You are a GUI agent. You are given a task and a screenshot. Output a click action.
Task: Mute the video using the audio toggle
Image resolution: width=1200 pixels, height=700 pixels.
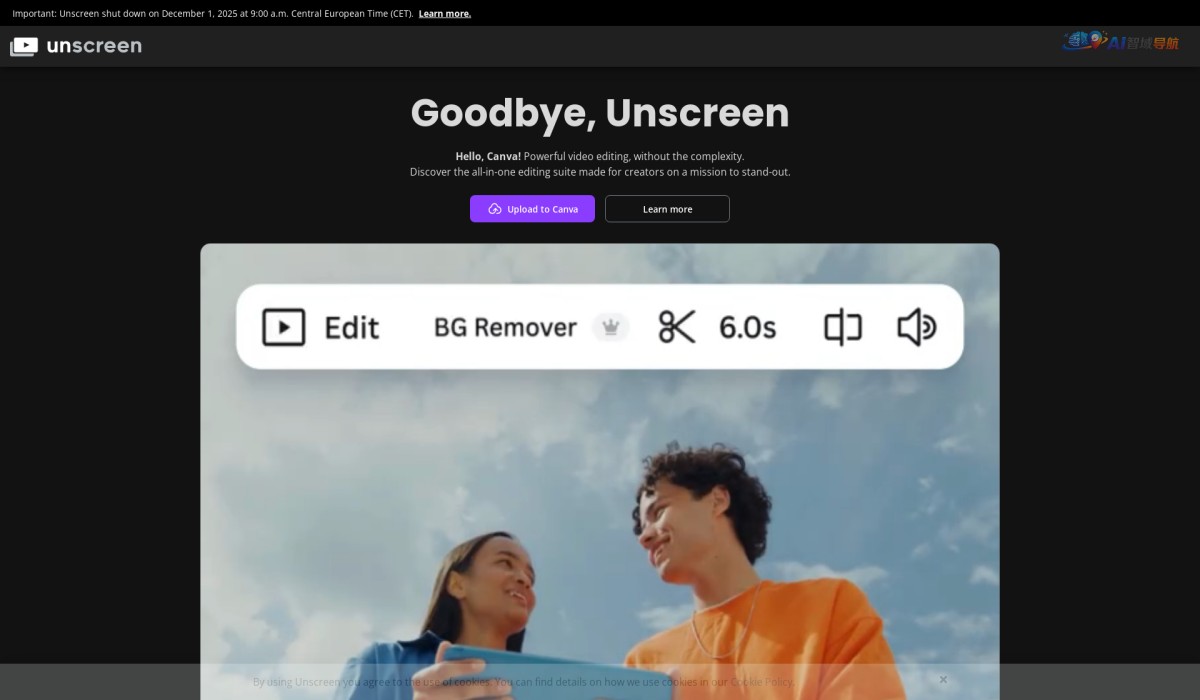915,327
